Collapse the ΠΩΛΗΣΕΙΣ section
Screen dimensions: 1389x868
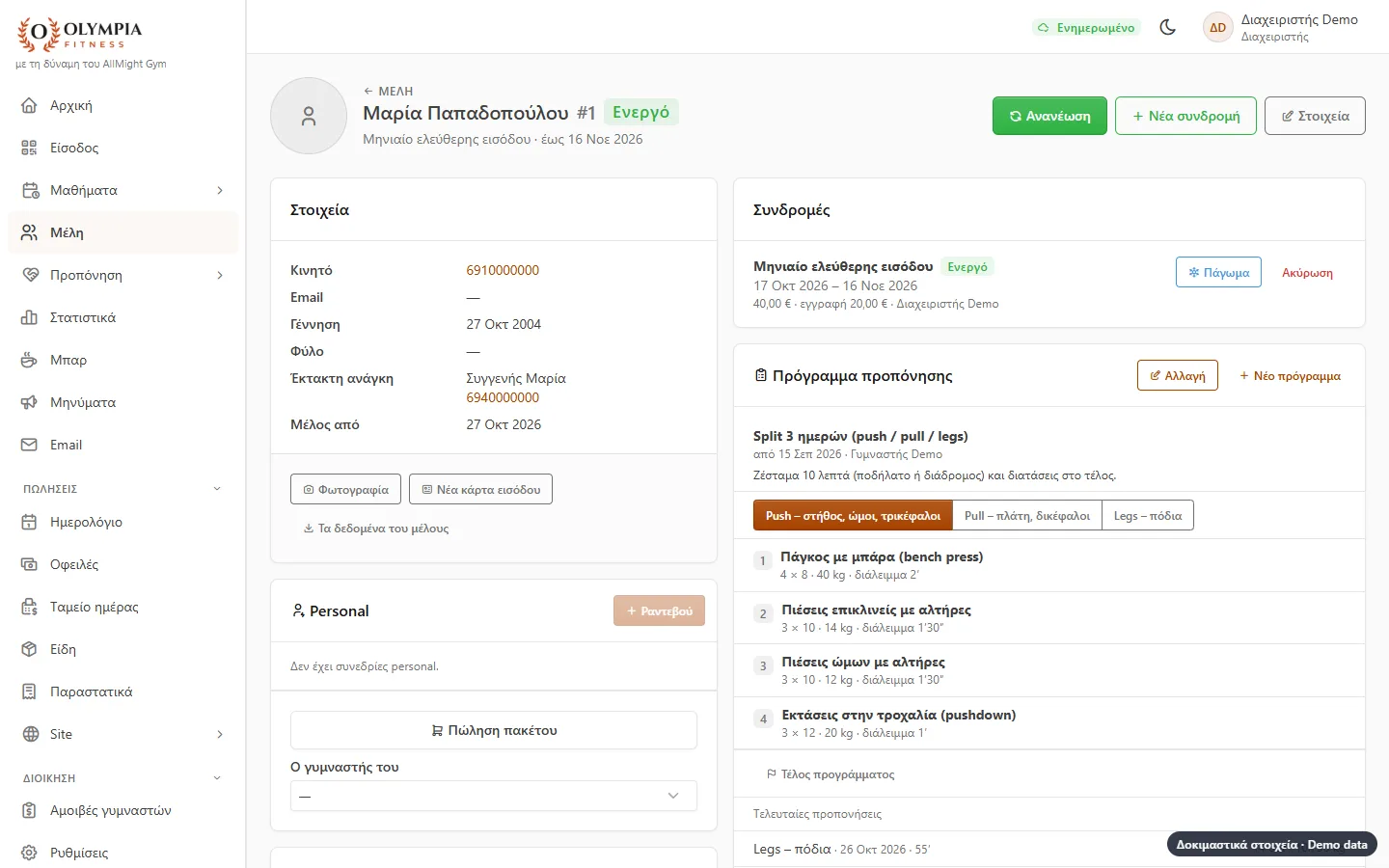pos(217,489)
